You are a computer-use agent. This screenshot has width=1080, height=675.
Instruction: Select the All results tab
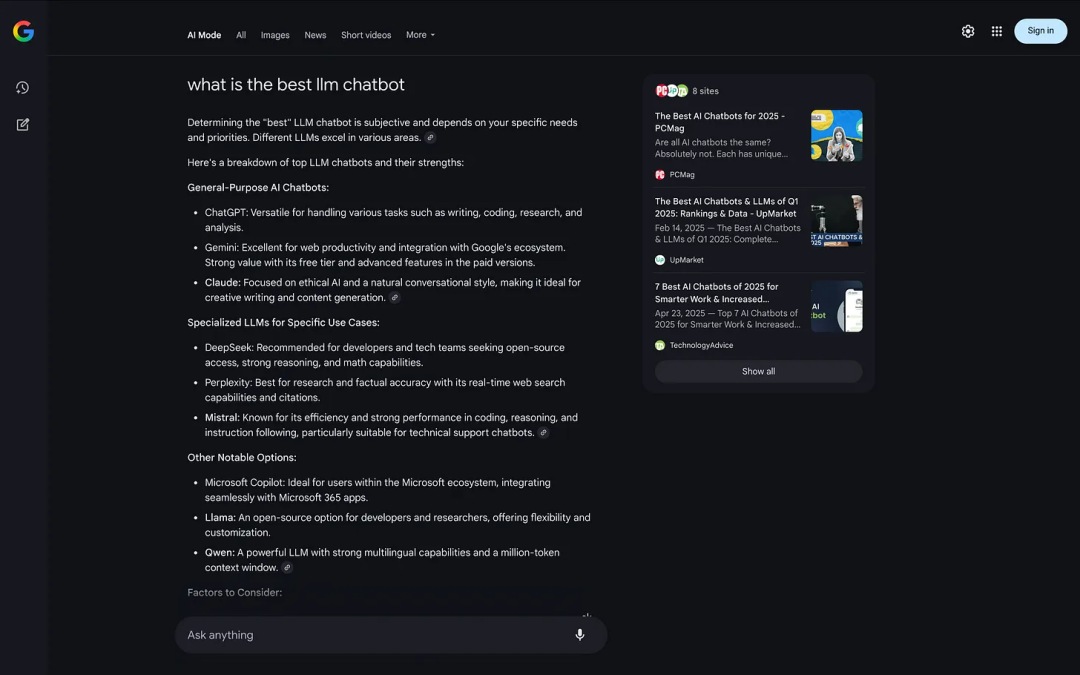(241, 35)
